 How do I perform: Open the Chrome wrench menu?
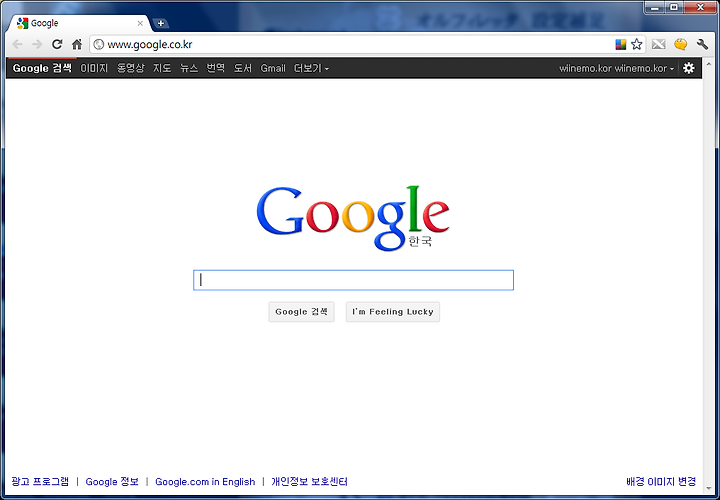(x=703, y=44)
